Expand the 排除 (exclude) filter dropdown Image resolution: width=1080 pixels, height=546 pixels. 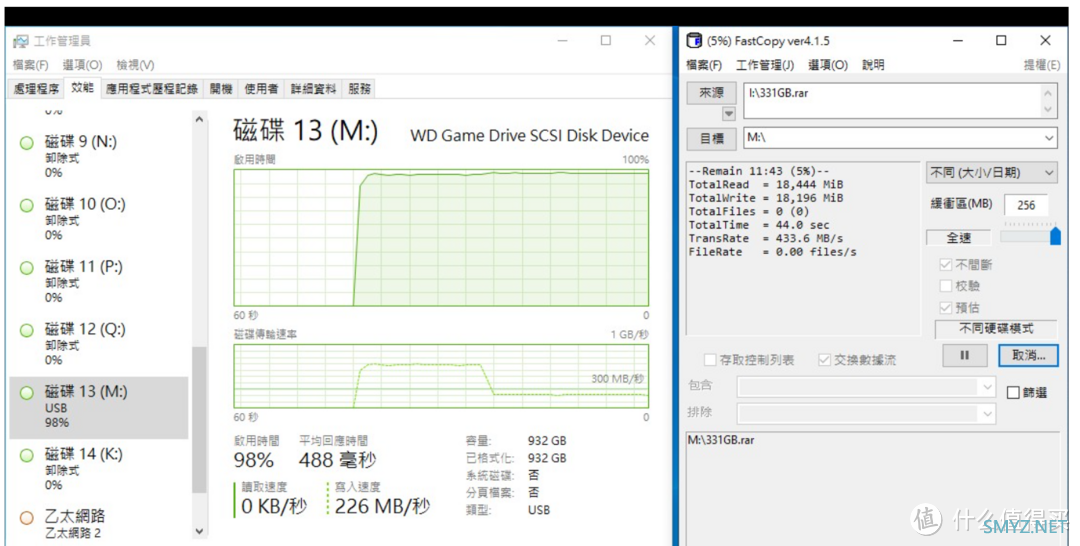click(987, 414)
